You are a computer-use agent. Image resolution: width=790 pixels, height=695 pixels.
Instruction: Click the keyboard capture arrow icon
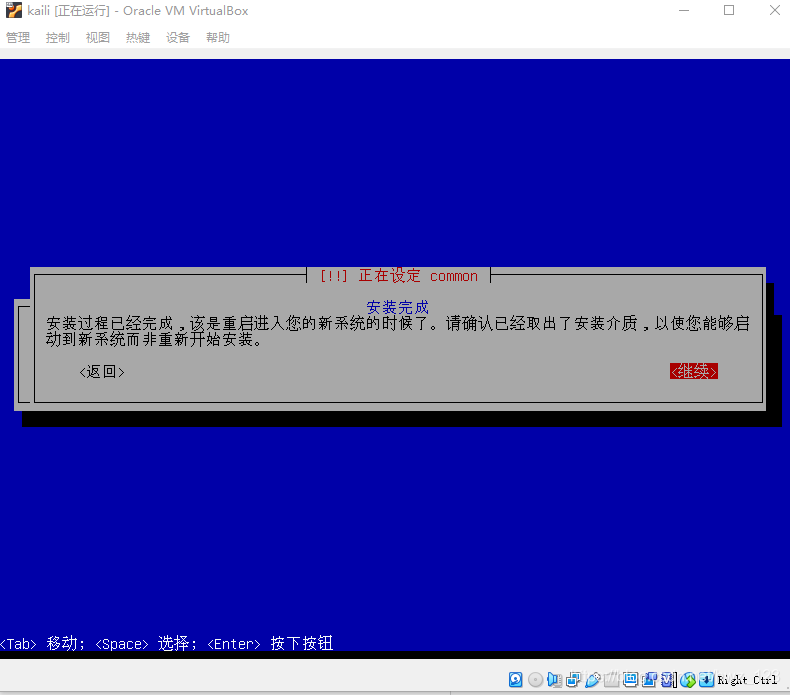point(706,679)
